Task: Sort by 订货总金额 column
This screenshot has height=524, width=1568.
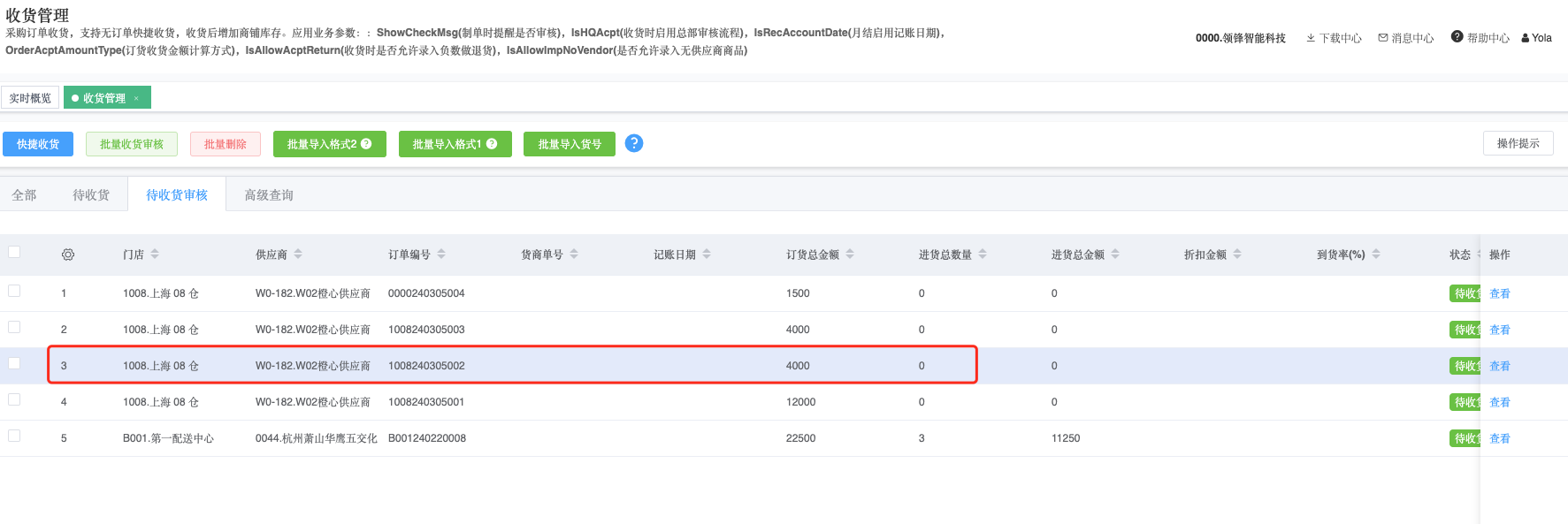Action: (850, 254)
